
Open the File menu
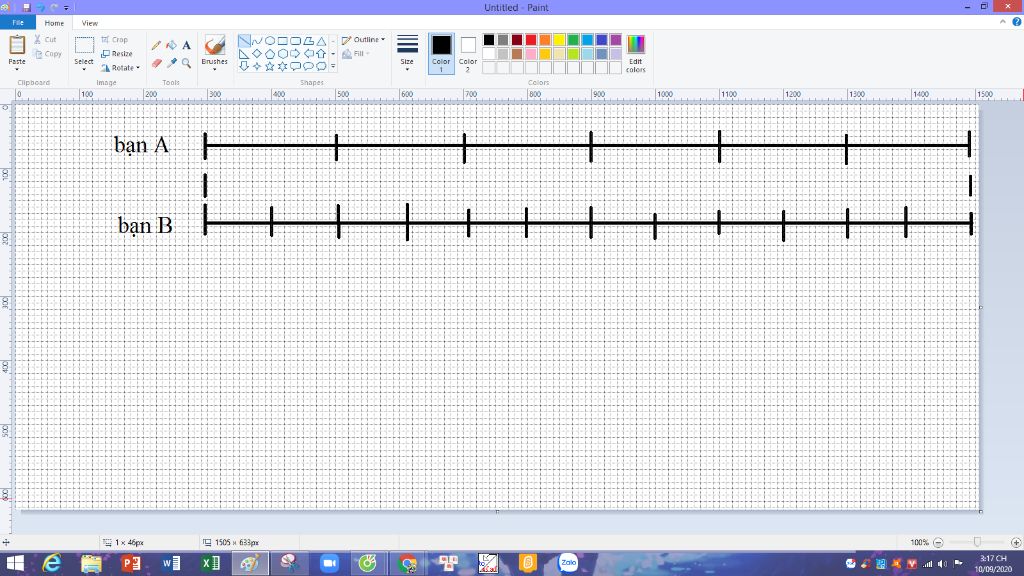18,23
